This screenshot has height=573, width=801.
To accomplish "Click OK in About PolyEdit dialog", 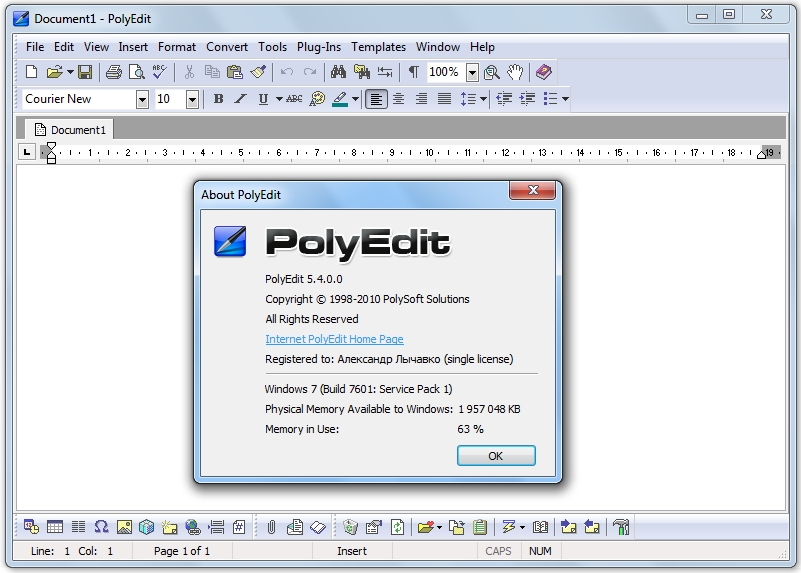I will click(x=496, y=456).
